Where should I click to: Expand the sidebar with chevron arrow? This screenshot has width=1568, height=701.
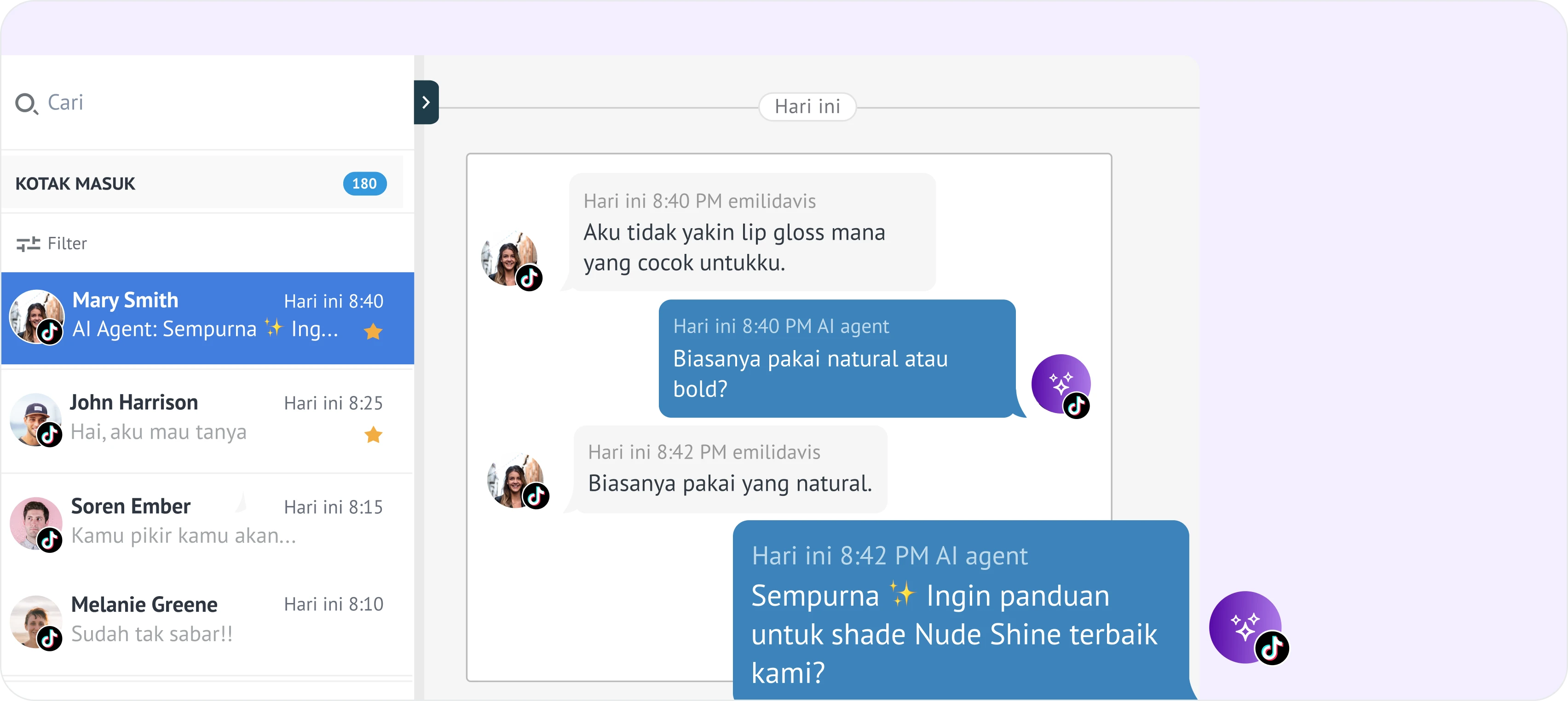[x=426, y=102]
